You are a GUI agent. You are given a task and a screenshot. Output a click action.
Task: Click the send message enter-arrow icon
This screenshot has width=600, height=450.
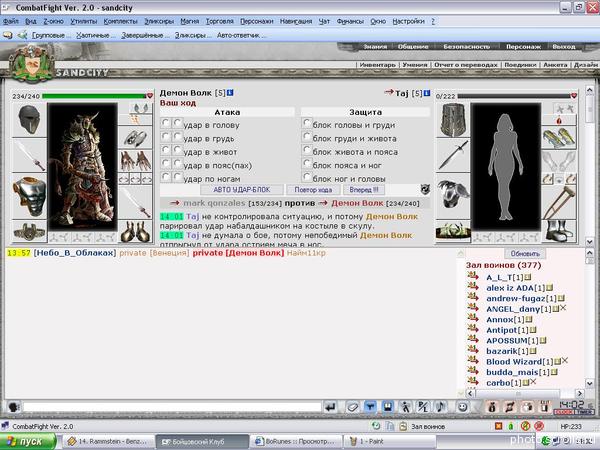click(x=330, y=407)
